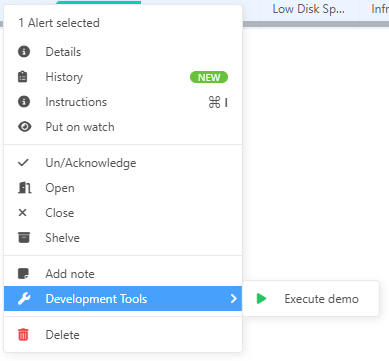Click the X icon beside Close

click(x=22, y=212)
